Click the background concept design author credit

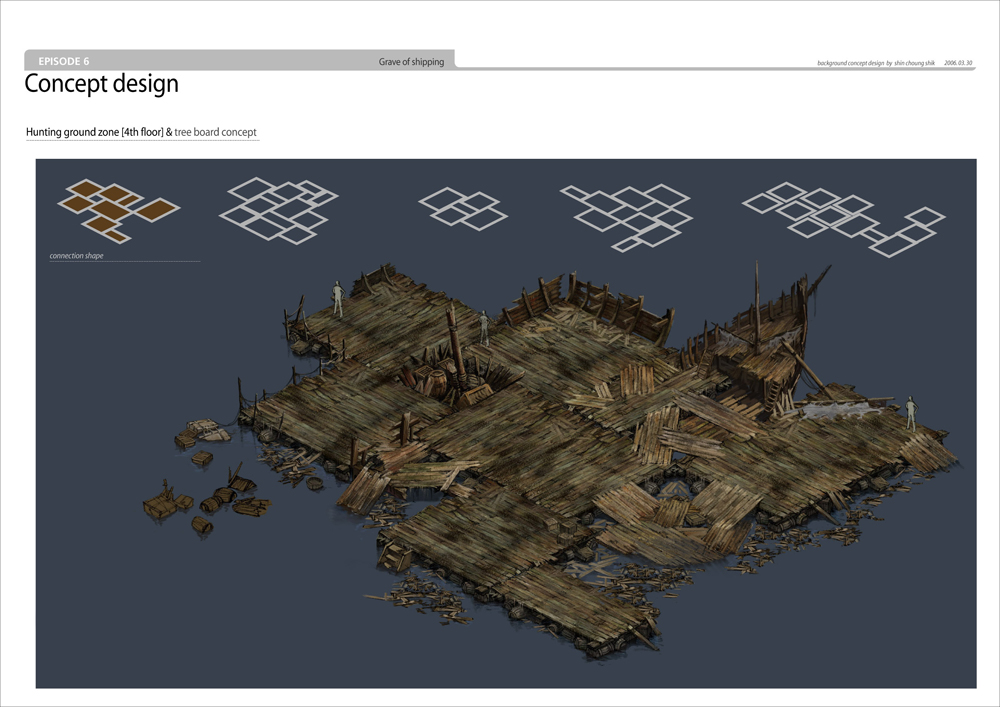[876, 63]
